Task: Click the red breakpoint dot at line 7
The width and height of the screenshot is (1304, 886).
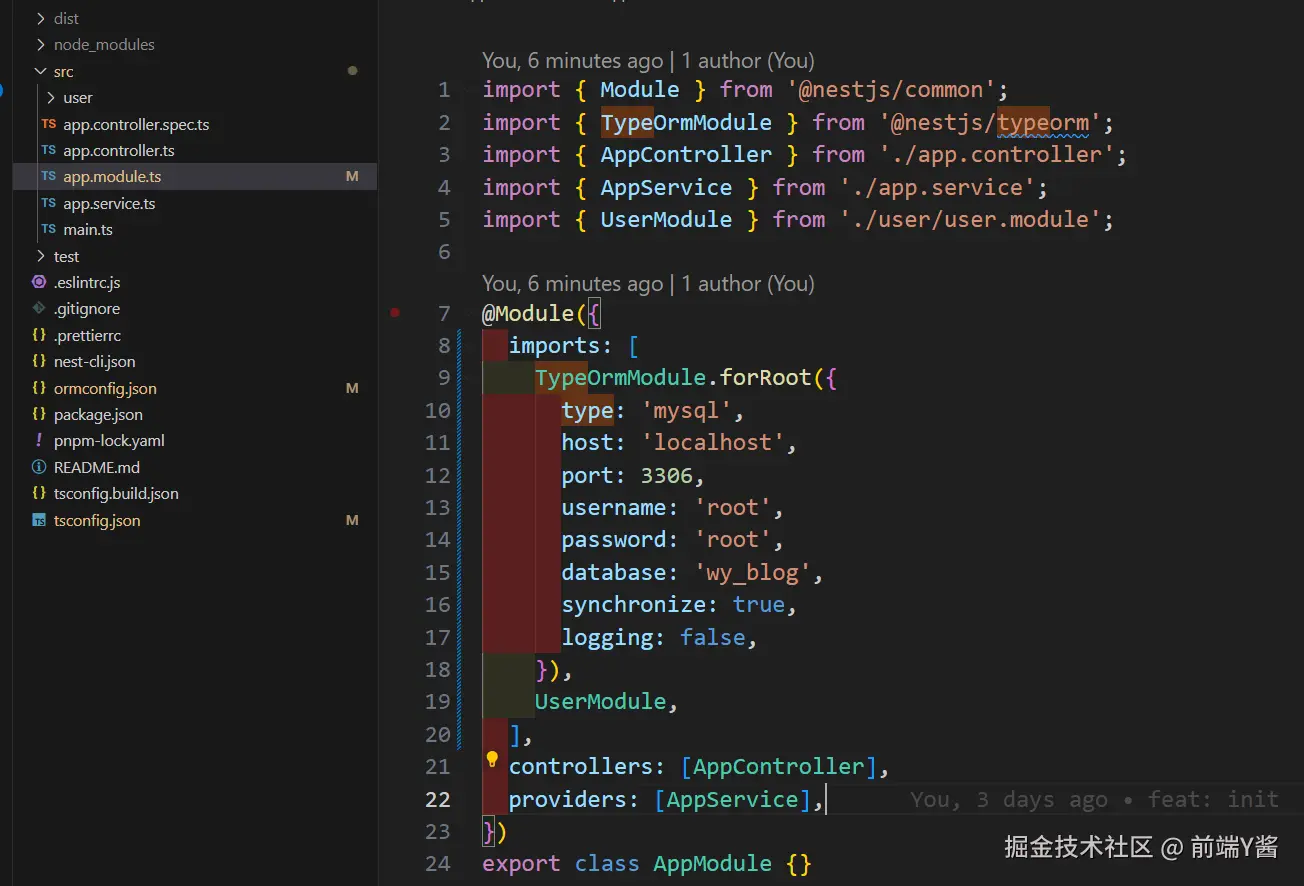Action: point(395,313)
